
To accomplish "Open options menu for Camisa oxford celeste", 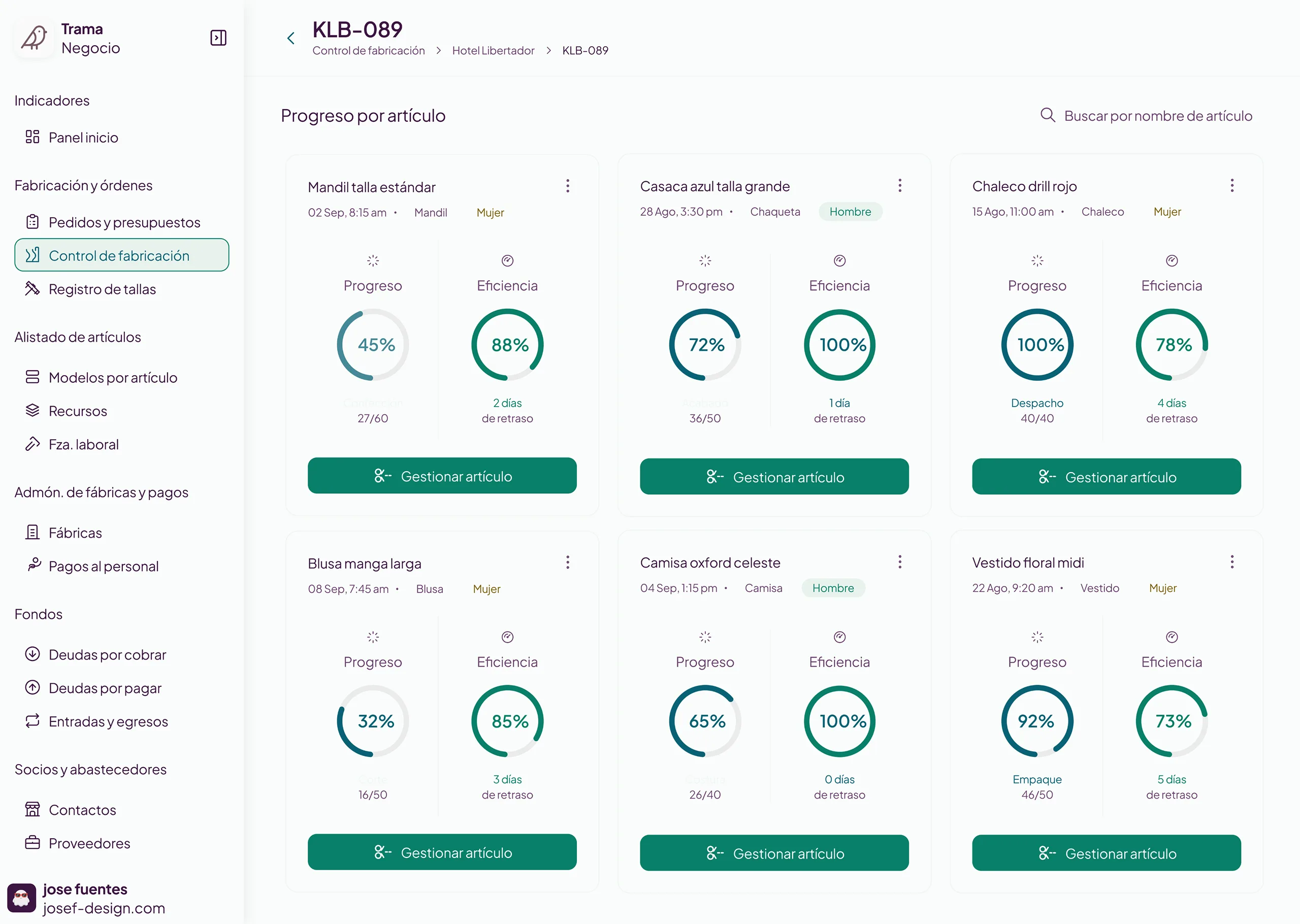I will [900, 562].
